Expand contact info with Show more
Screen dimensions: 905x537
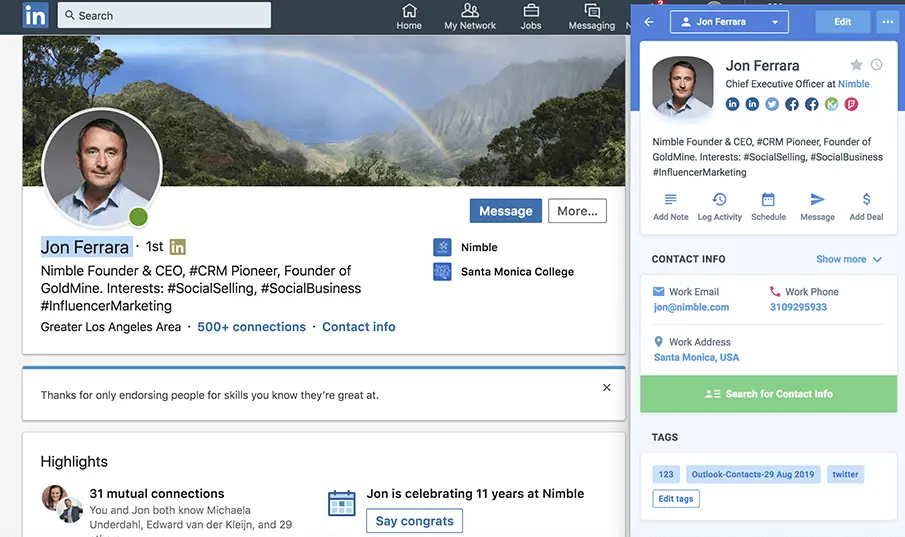[x=848, y=259]
